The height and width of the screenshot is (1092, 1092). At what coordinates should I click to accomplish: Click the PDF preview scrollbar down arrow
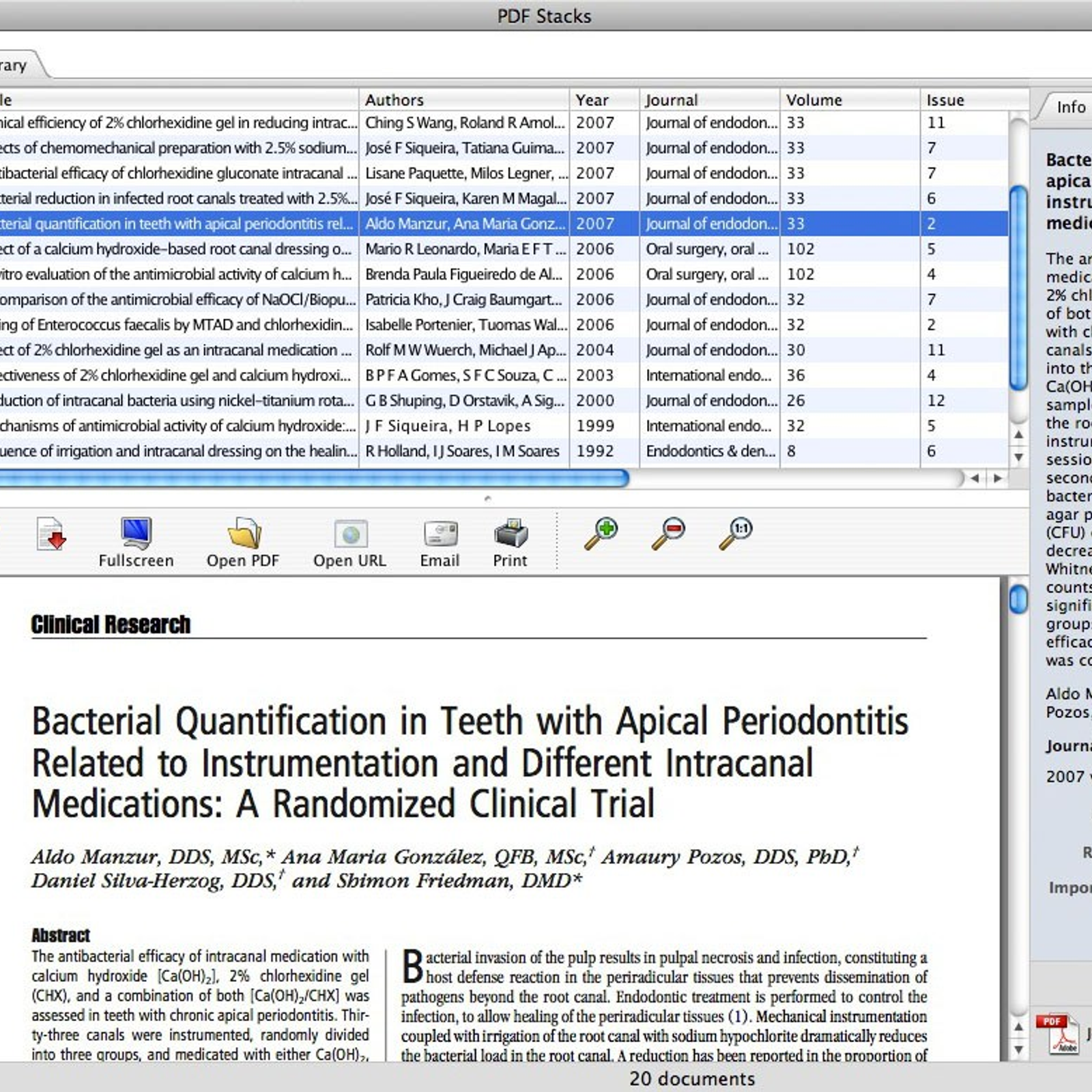pyautogui.click(x=1018, y=1049)
